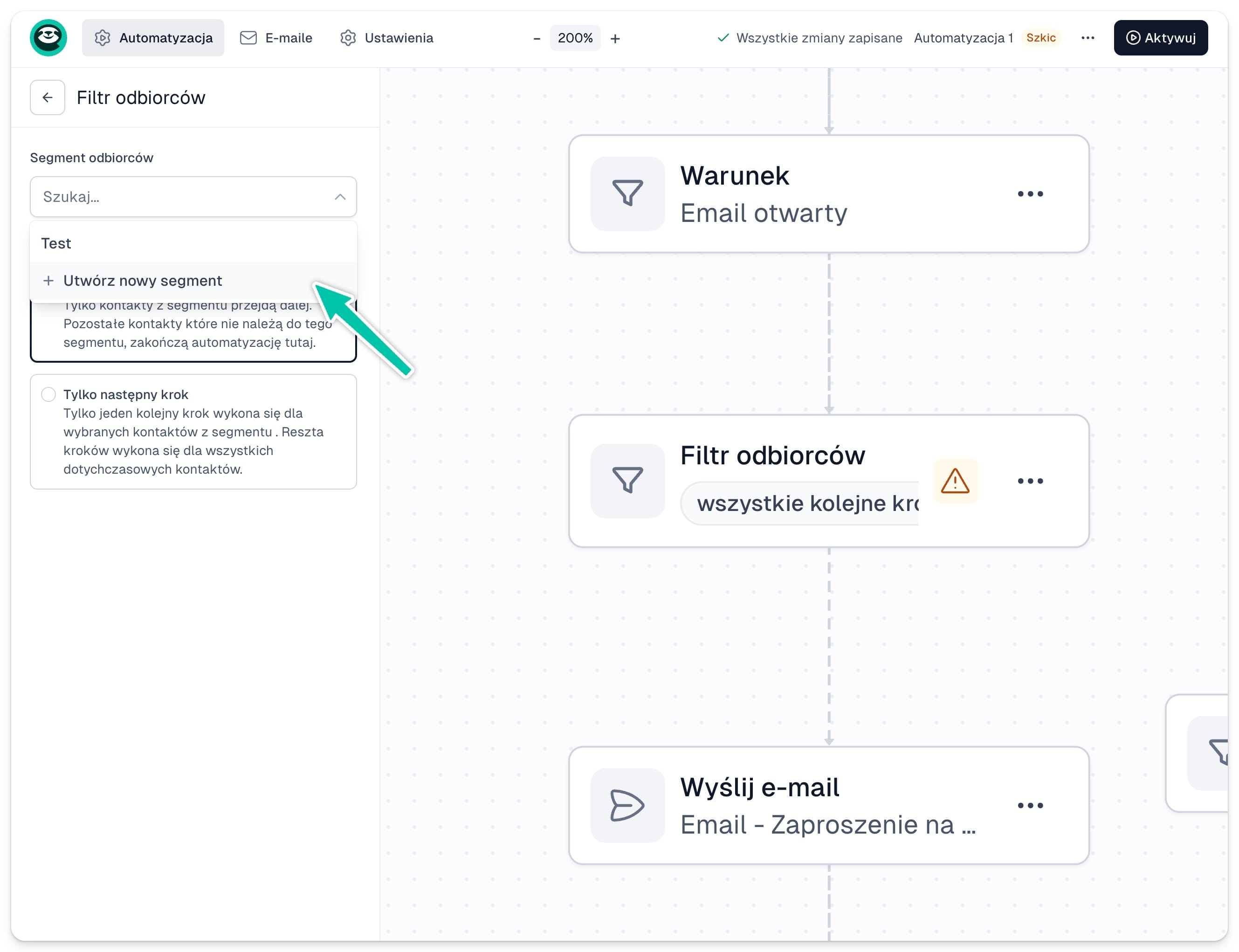Increase zoom with the plus button
This screenshot has width=1239, height=952.
pyautogui.click(x=615, y=39)
